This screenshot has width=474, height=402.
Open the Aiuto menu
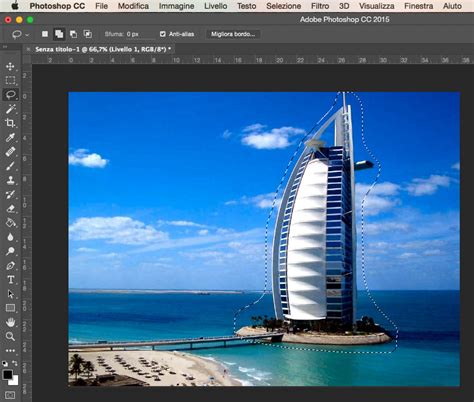tap(452, 6)
